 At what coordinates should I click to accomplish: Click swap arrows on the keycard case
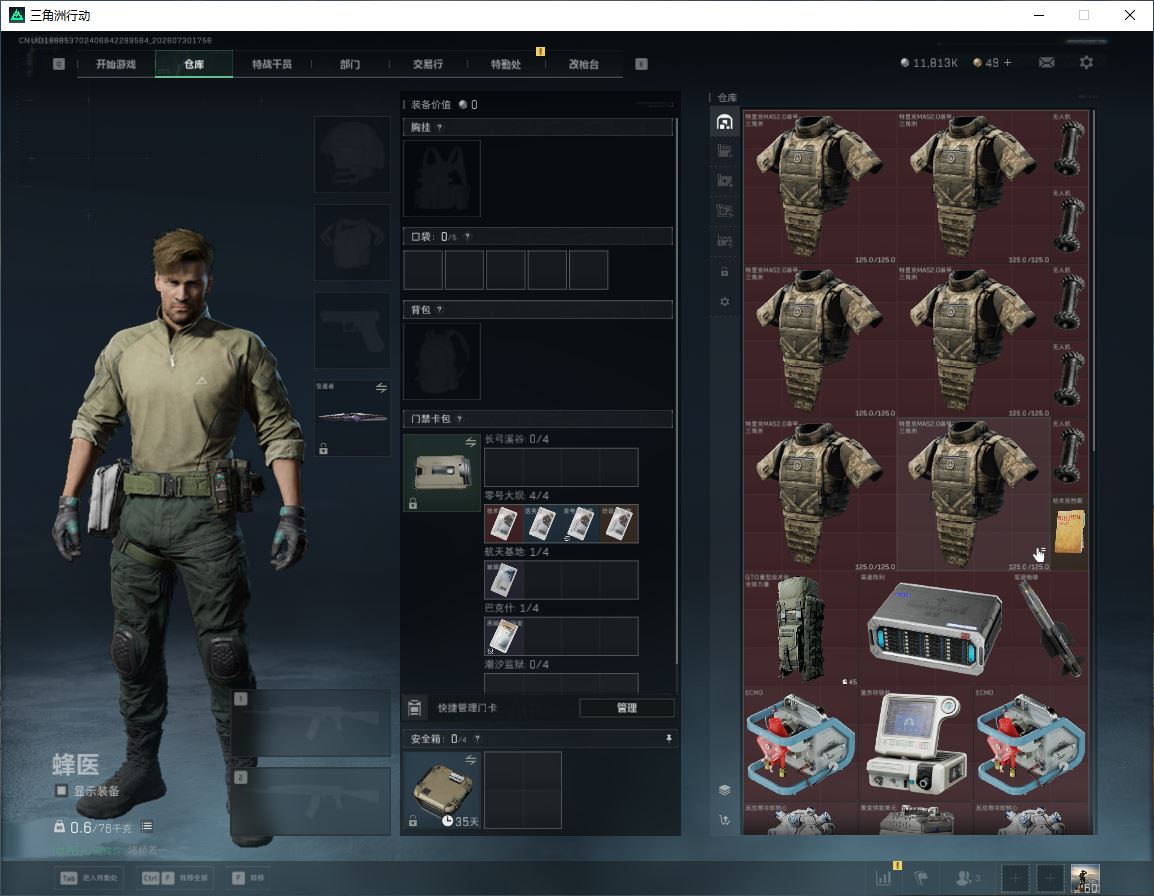(x=470, y=442)
